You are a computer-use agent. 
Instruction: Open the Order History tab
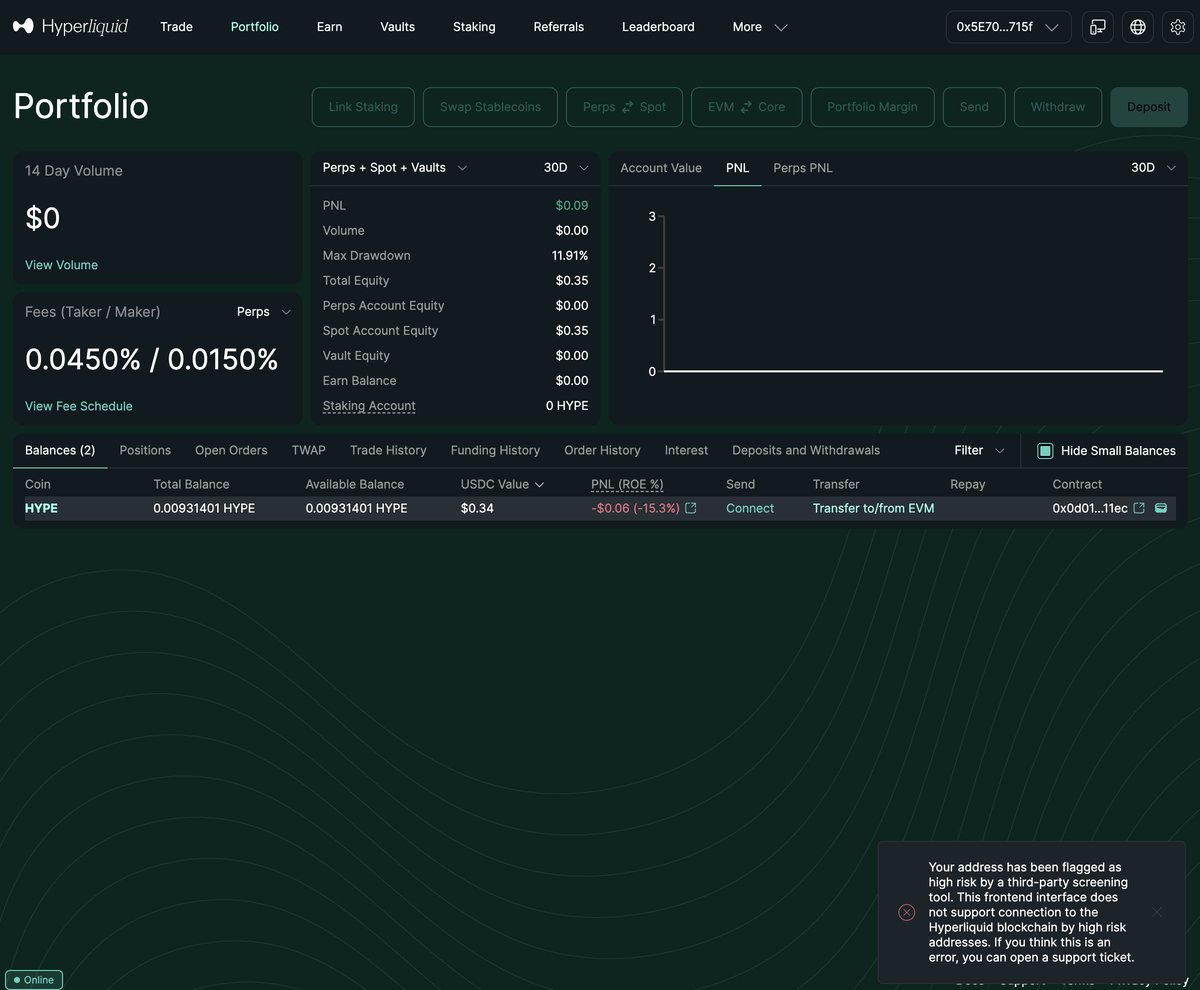(602, 451)
